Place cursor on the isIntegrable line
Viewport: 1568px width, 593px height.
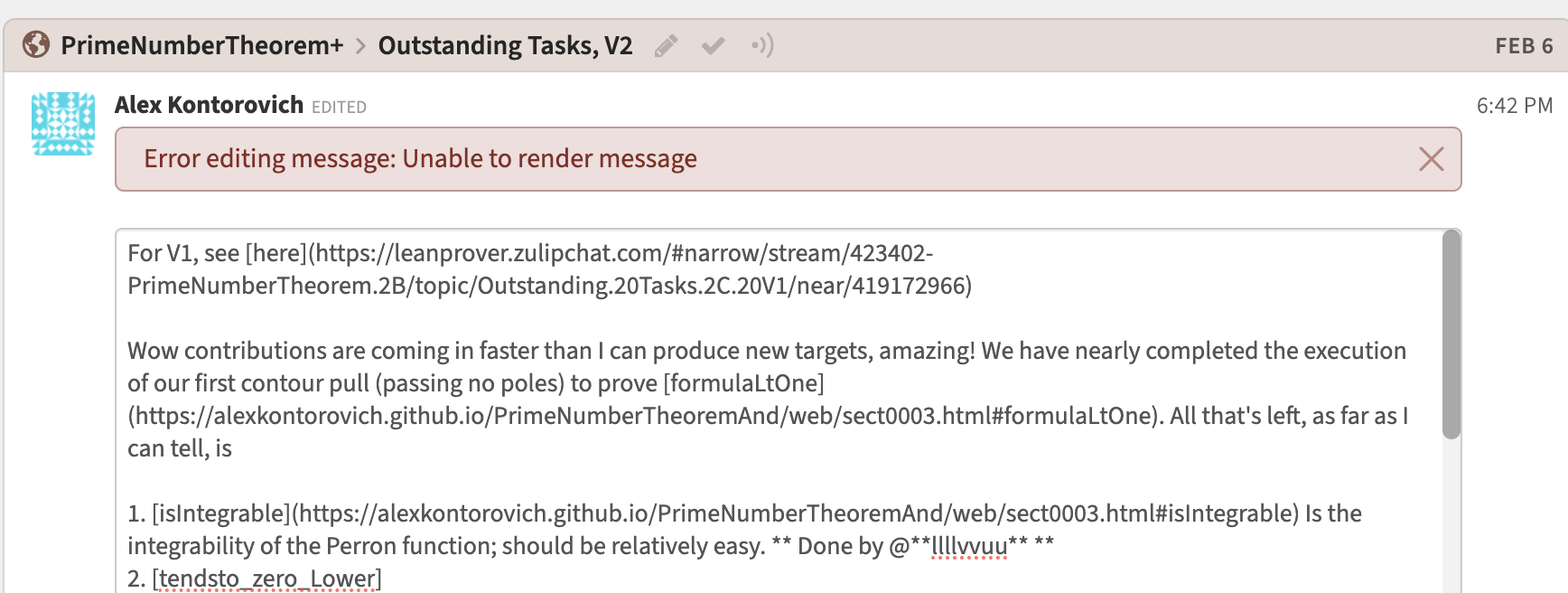(744, 513)
